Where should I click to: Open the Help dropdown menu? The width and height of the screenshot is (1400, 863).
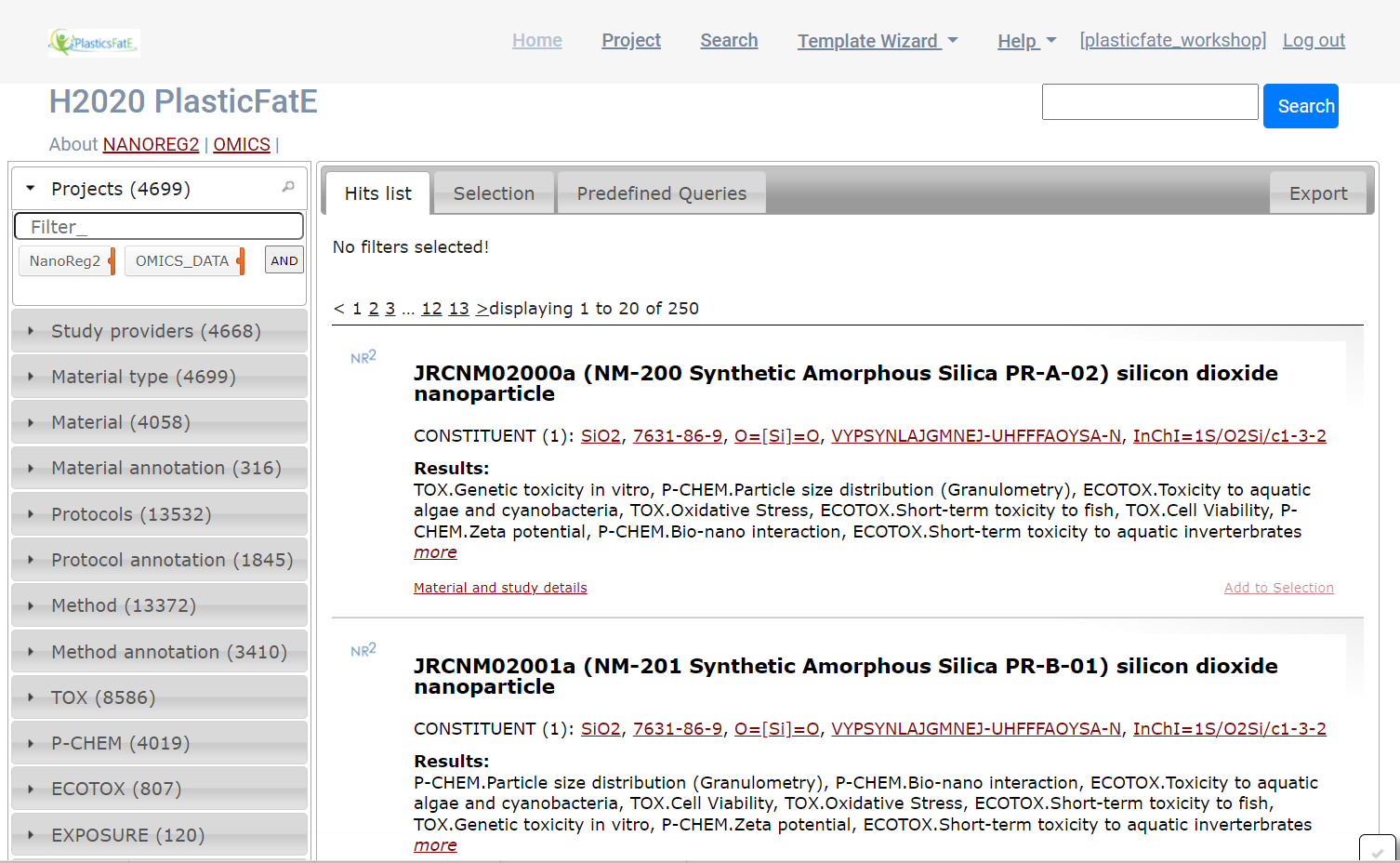[1026, 41]
